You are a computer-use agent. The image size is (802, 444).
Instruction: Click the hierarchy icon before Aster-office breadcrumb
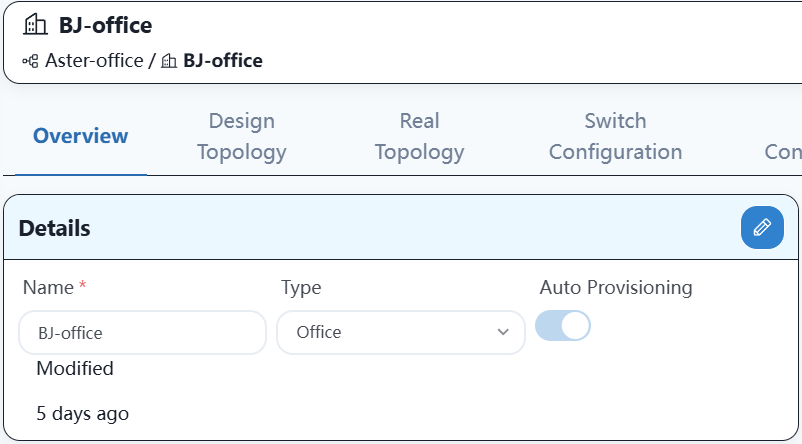pyautogui.click(x=30, y=61)
